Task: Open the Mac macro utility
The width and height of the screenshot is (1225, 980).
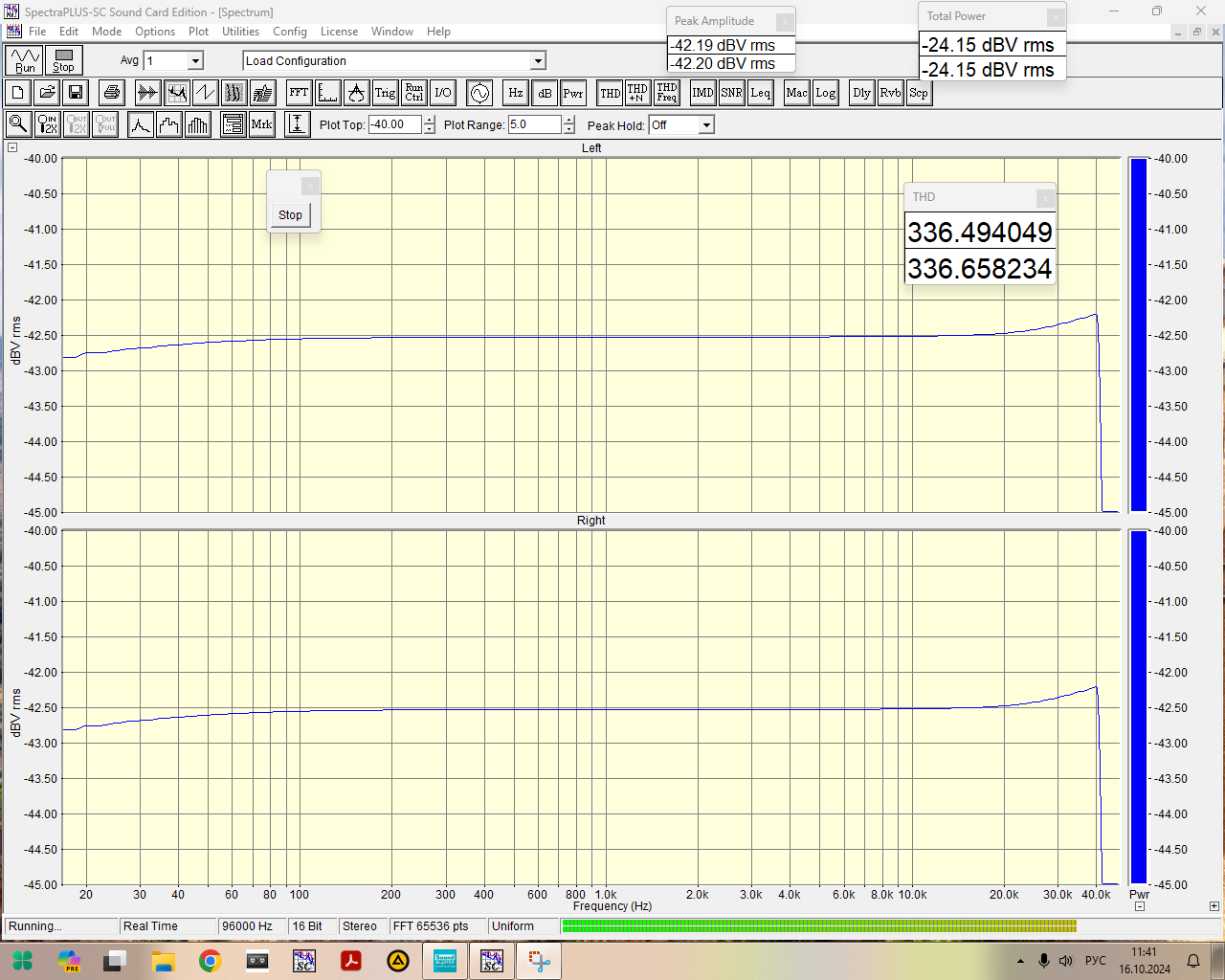Action: point(796,93)
